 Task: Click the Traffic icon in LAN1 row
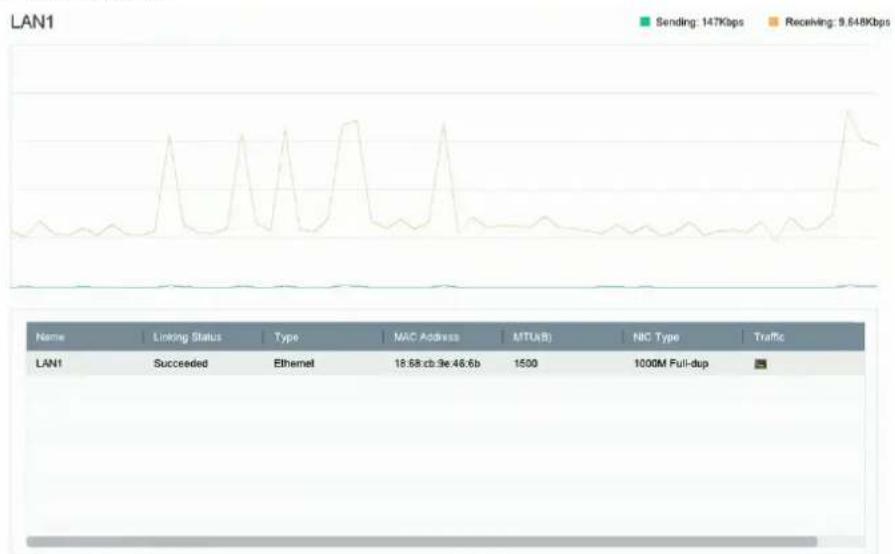(760, 364)
